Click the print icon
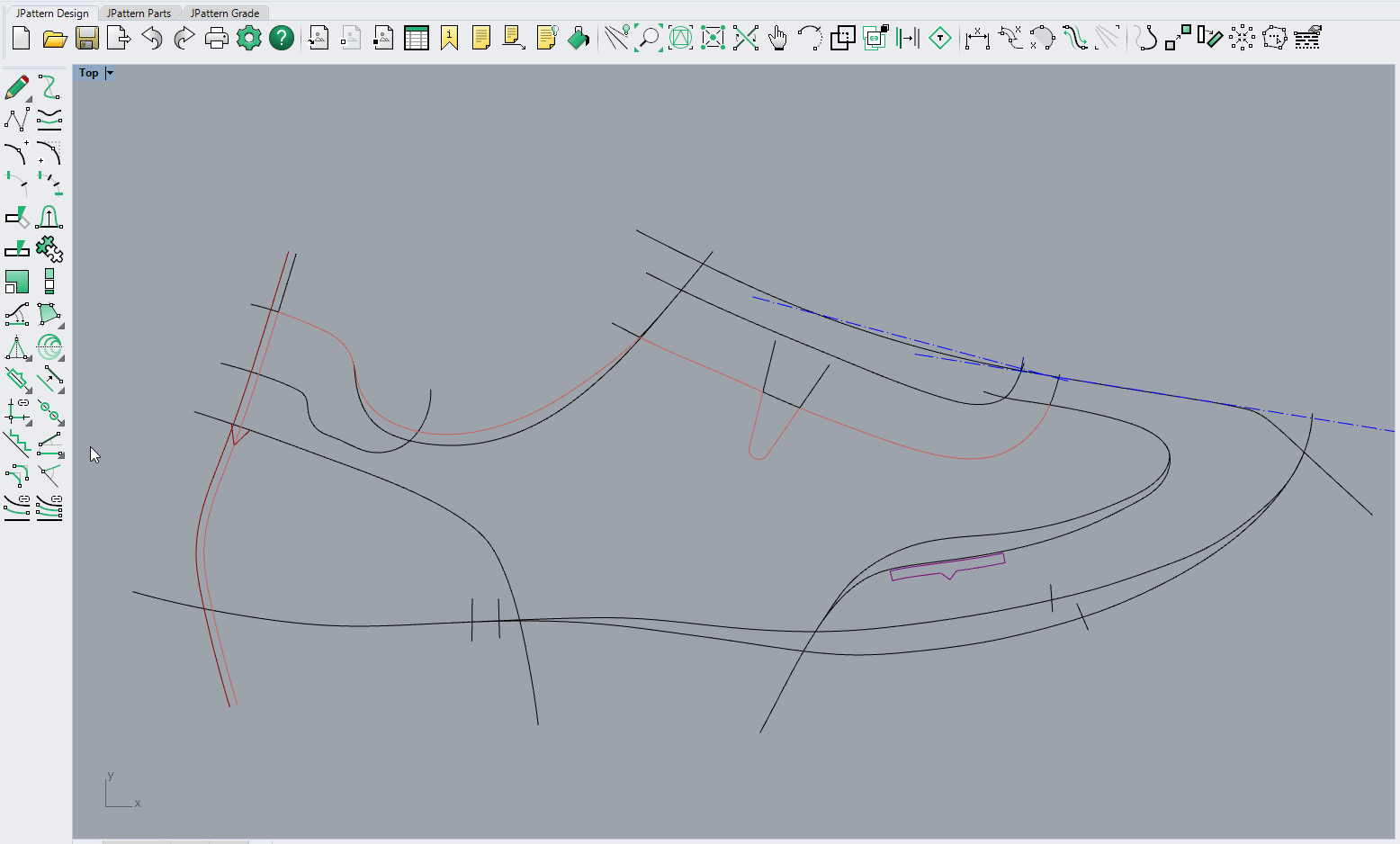Viewport: 1400px width, 844px height. [216, 38]
